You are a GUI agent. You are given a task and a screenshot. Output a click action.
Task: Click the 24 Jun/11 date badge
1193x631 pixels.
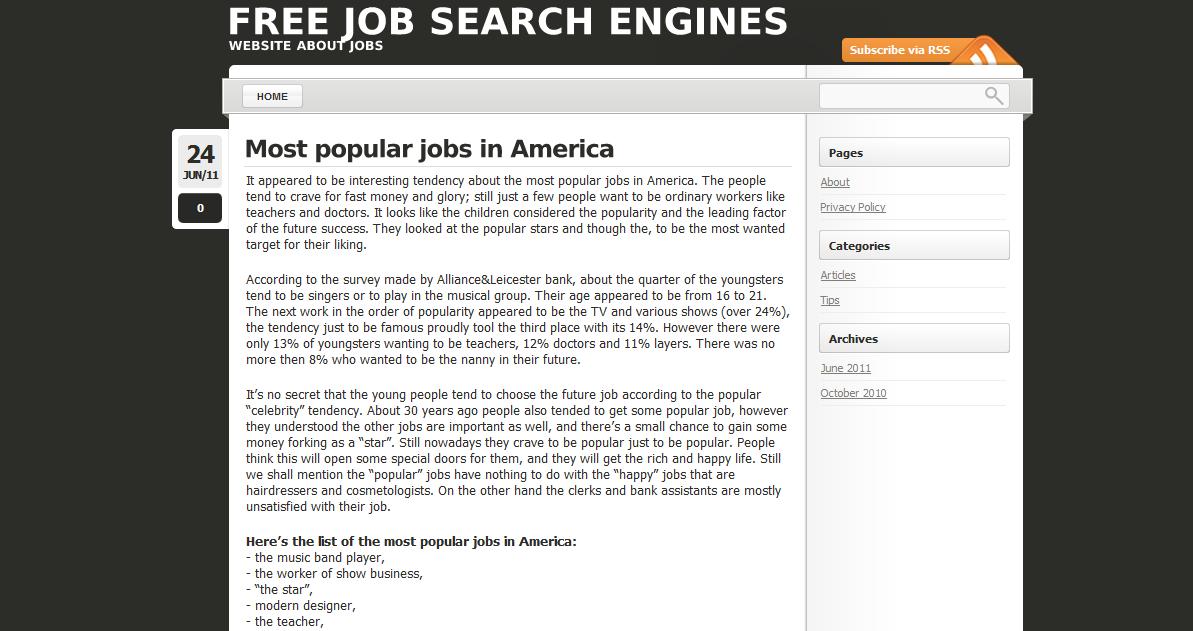[200, 162]
